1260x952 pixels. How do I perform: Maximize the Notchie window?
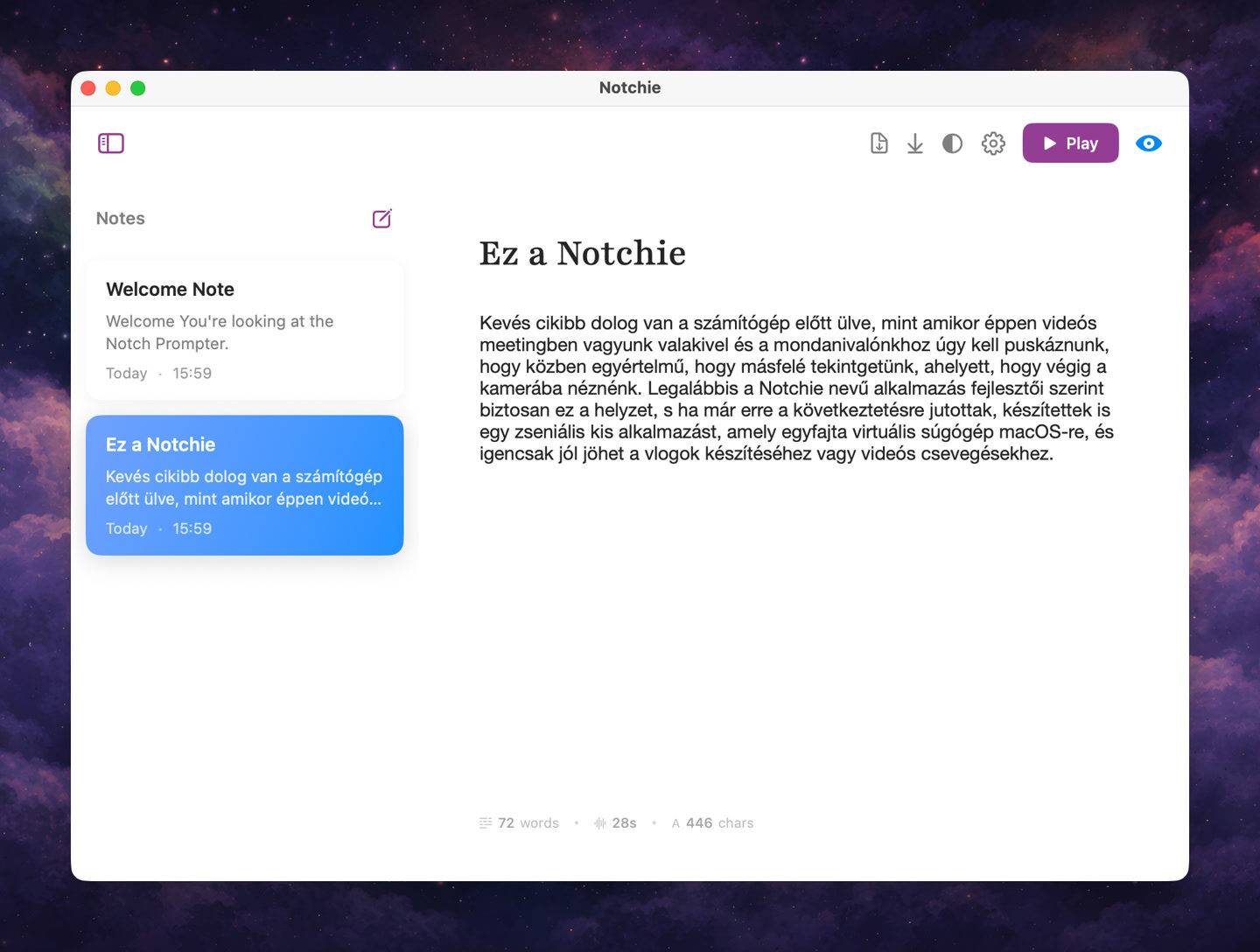[137, 88]
